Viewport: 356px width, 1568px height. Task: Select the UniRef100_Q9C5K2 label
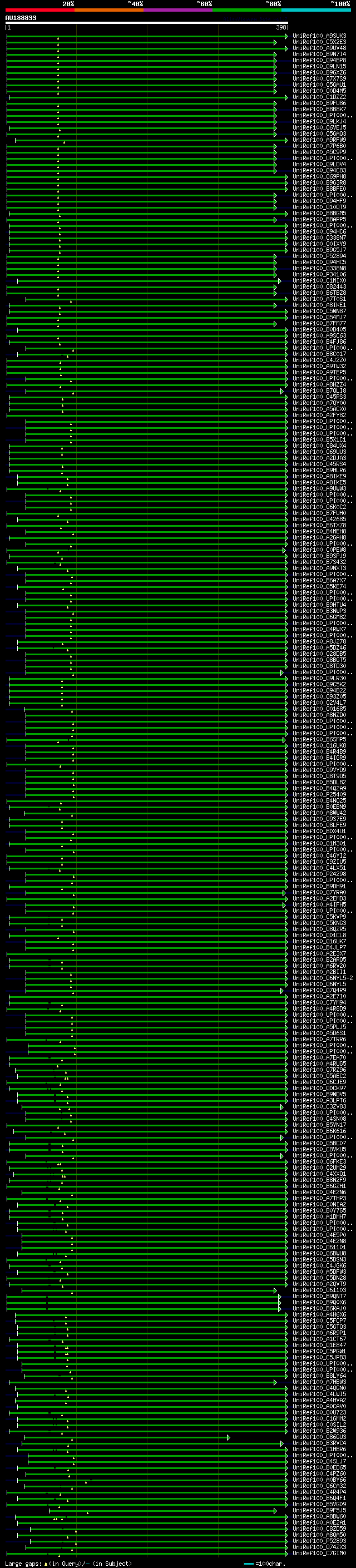coord(319,684)
